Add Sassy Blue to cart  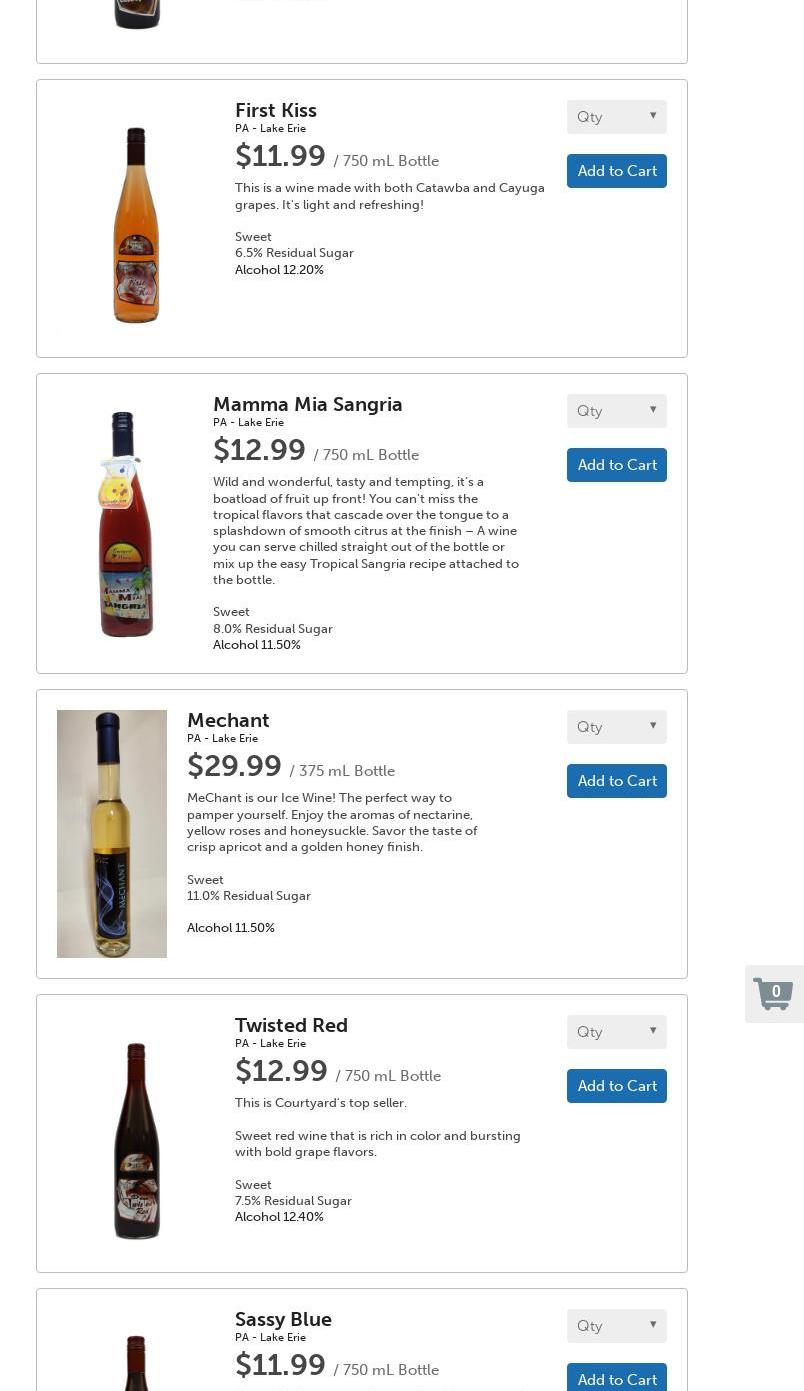616,1379
